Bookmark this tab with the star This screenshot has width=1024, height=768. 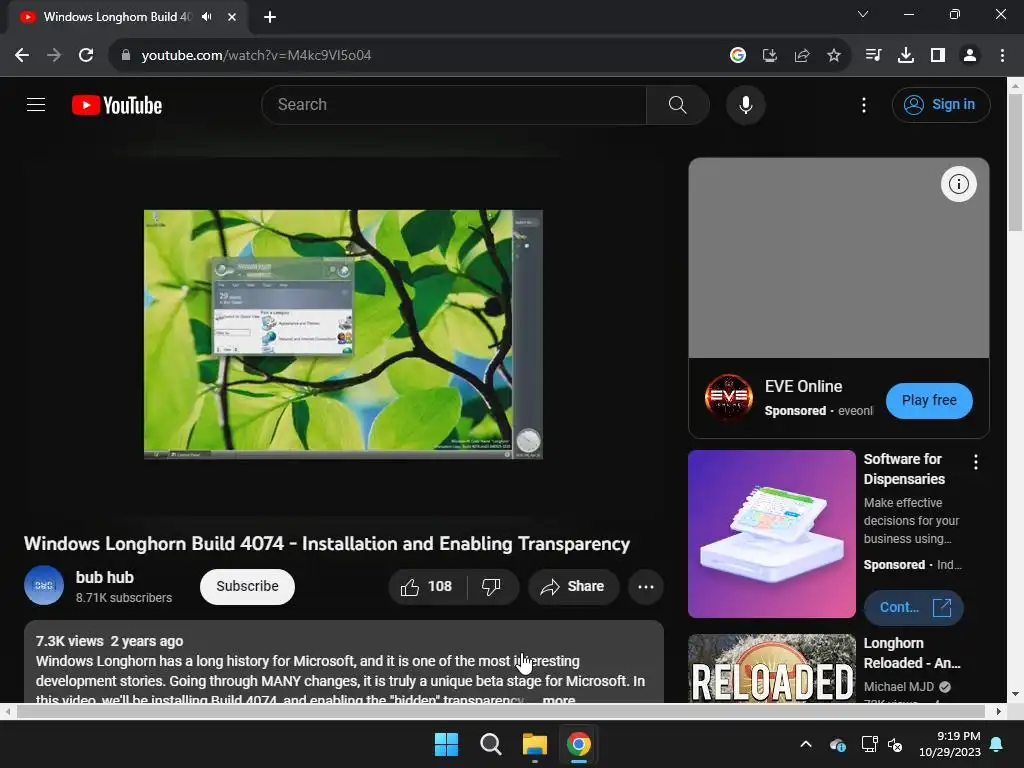(x=833, y=56)
